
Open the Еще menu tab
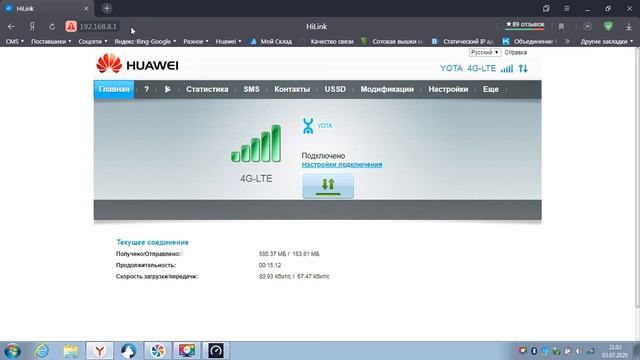[491, 89]
